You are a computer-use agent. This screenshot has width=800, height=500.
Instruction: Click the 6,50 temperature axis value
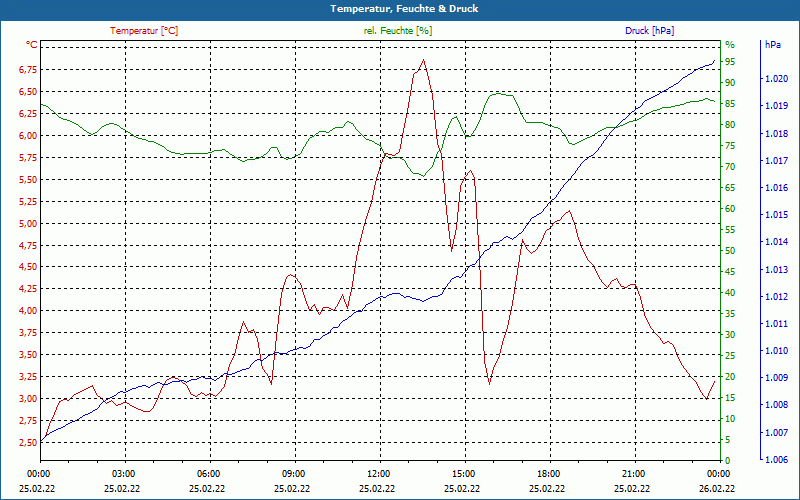[x=28, y=91]
